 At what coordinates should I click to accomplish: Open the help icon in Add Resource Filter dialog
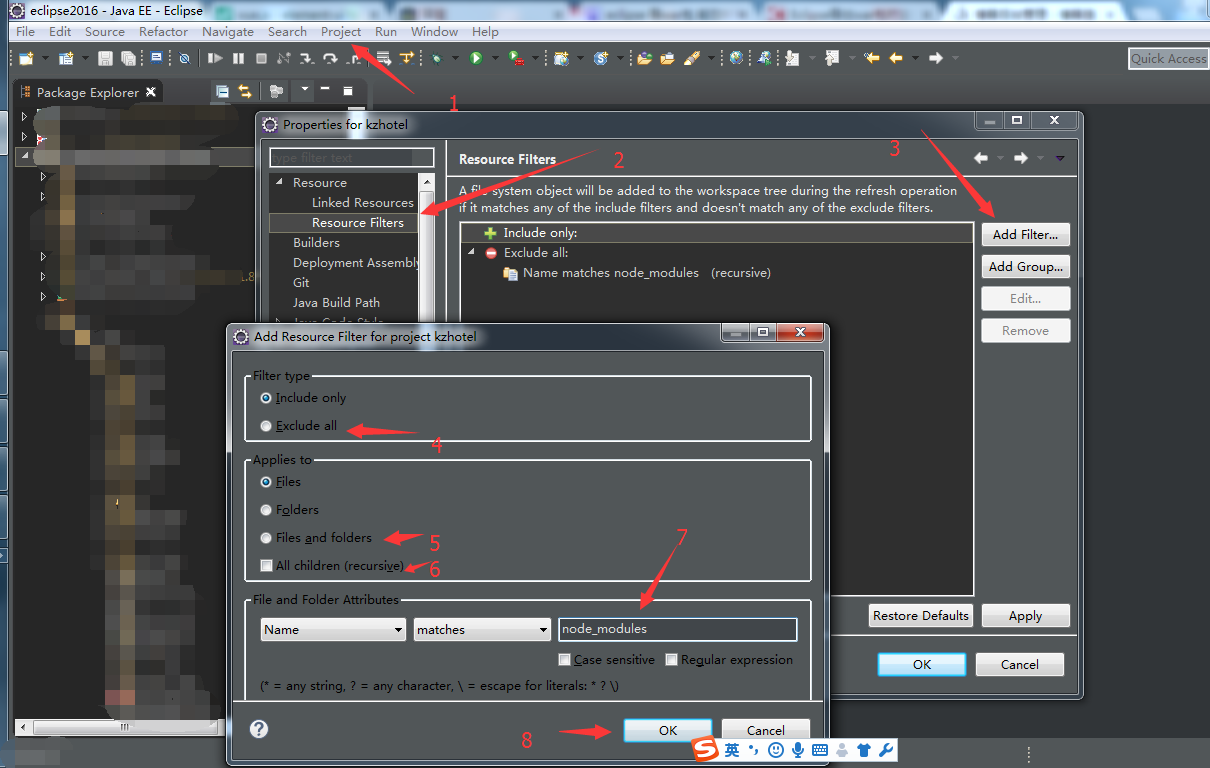click(x=258, y=729)
